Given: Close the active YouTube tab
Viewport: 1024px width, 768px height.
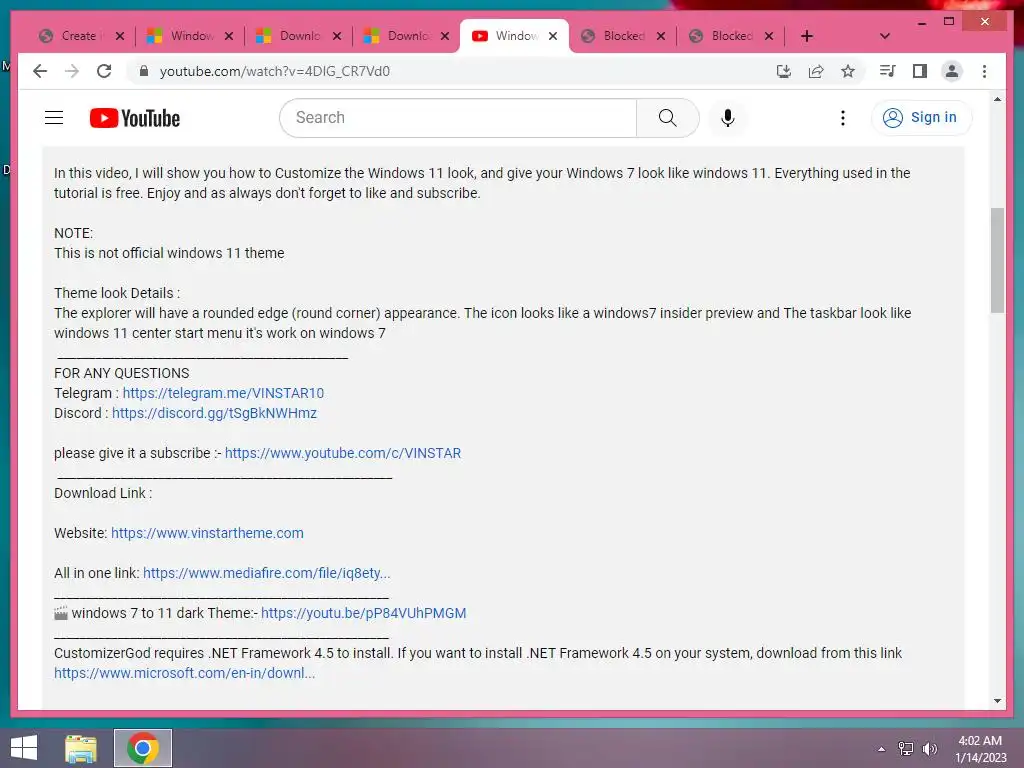Looking at the screenshot, I should tap(552, 36).
